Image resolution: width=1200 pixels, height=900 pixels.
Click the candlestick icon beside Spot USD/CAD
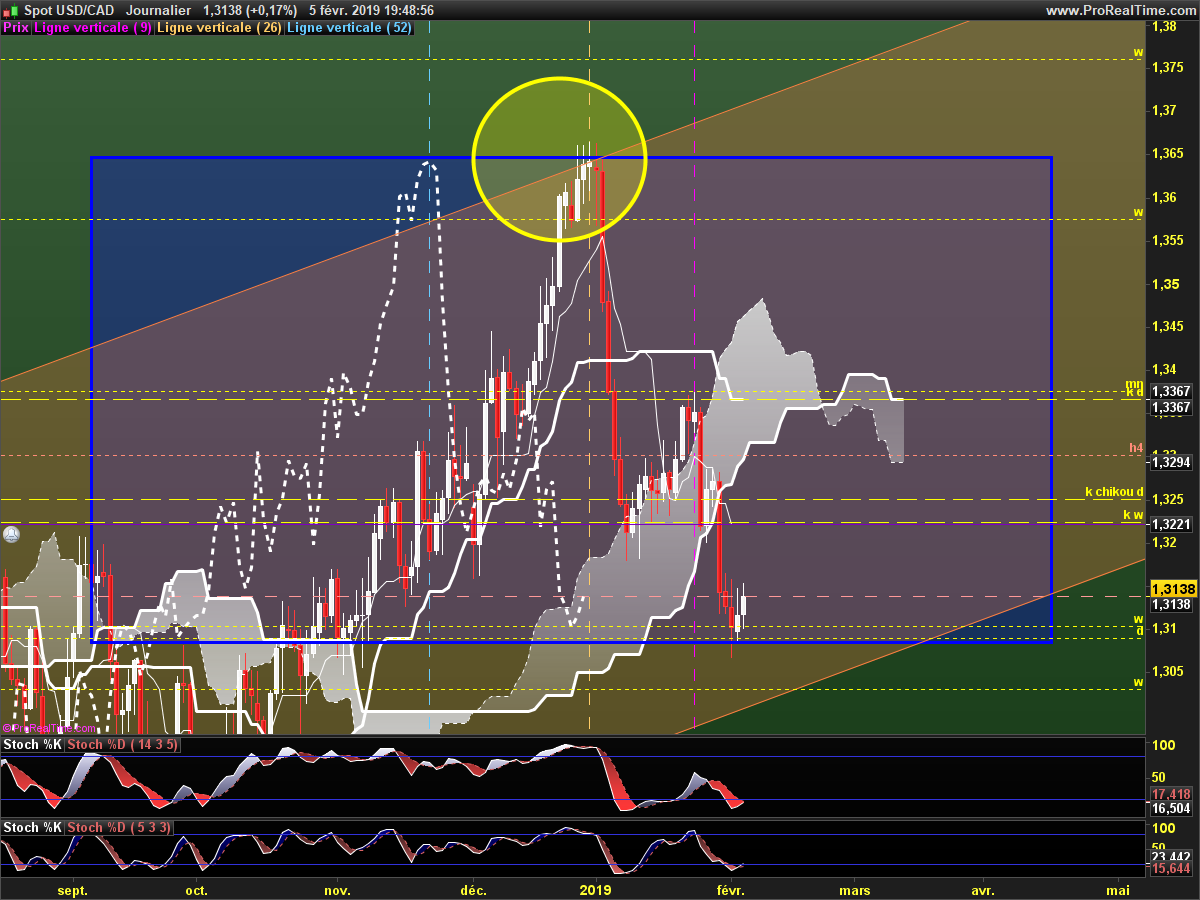point(12,10)
